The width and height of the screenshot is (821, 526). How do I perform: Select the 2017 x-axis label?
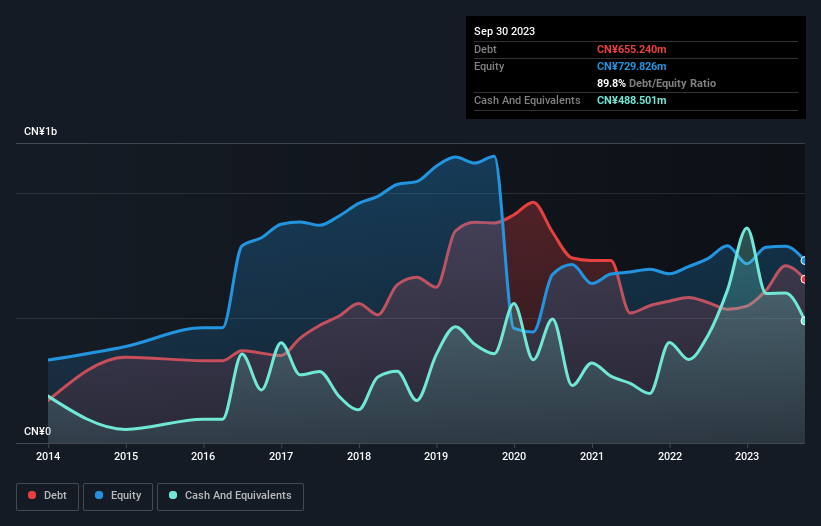(281, 456)
